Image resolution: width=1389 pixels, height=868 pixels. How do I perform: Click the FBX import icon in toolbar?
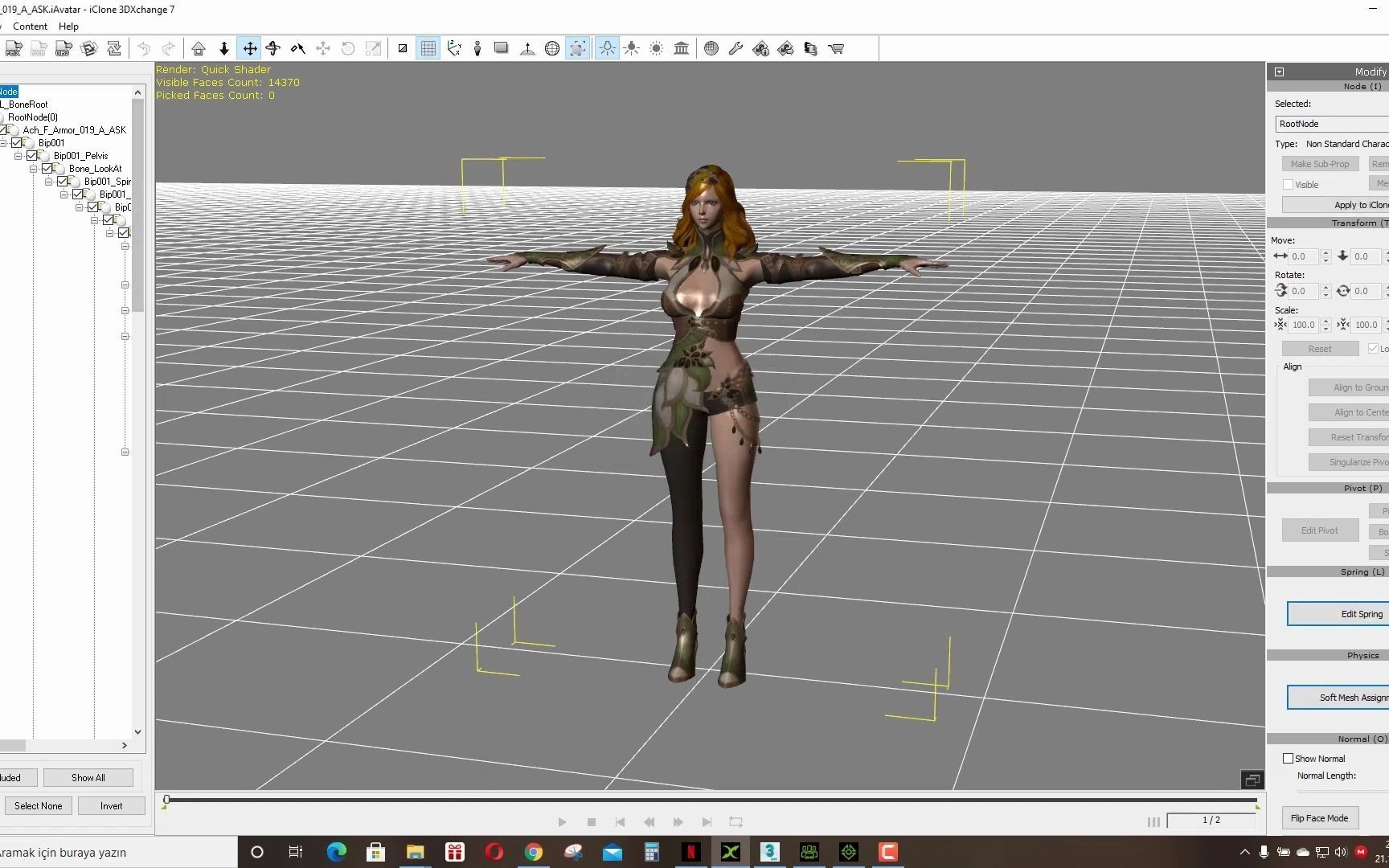coord(13,49)
